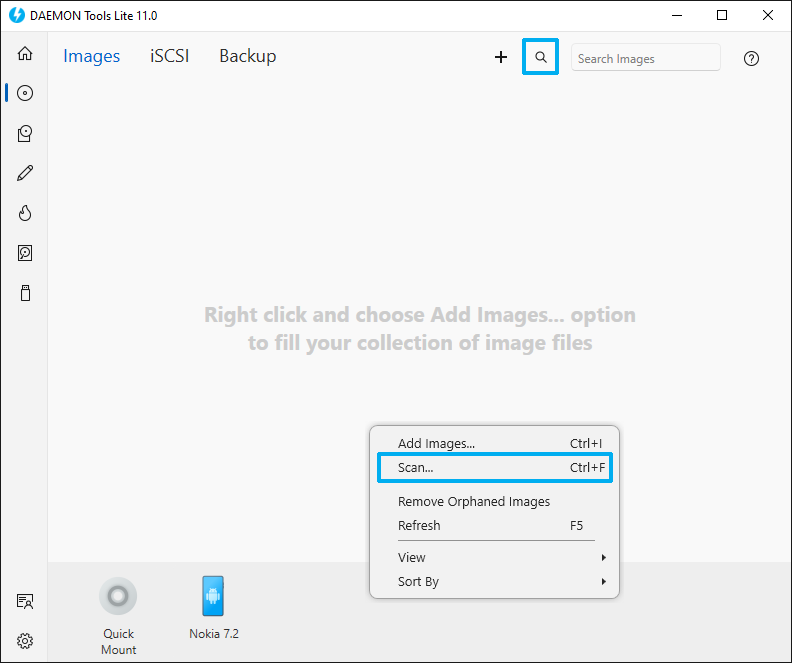
Task: Maximize the DAEMON Tools window
Action: [722, 16]
